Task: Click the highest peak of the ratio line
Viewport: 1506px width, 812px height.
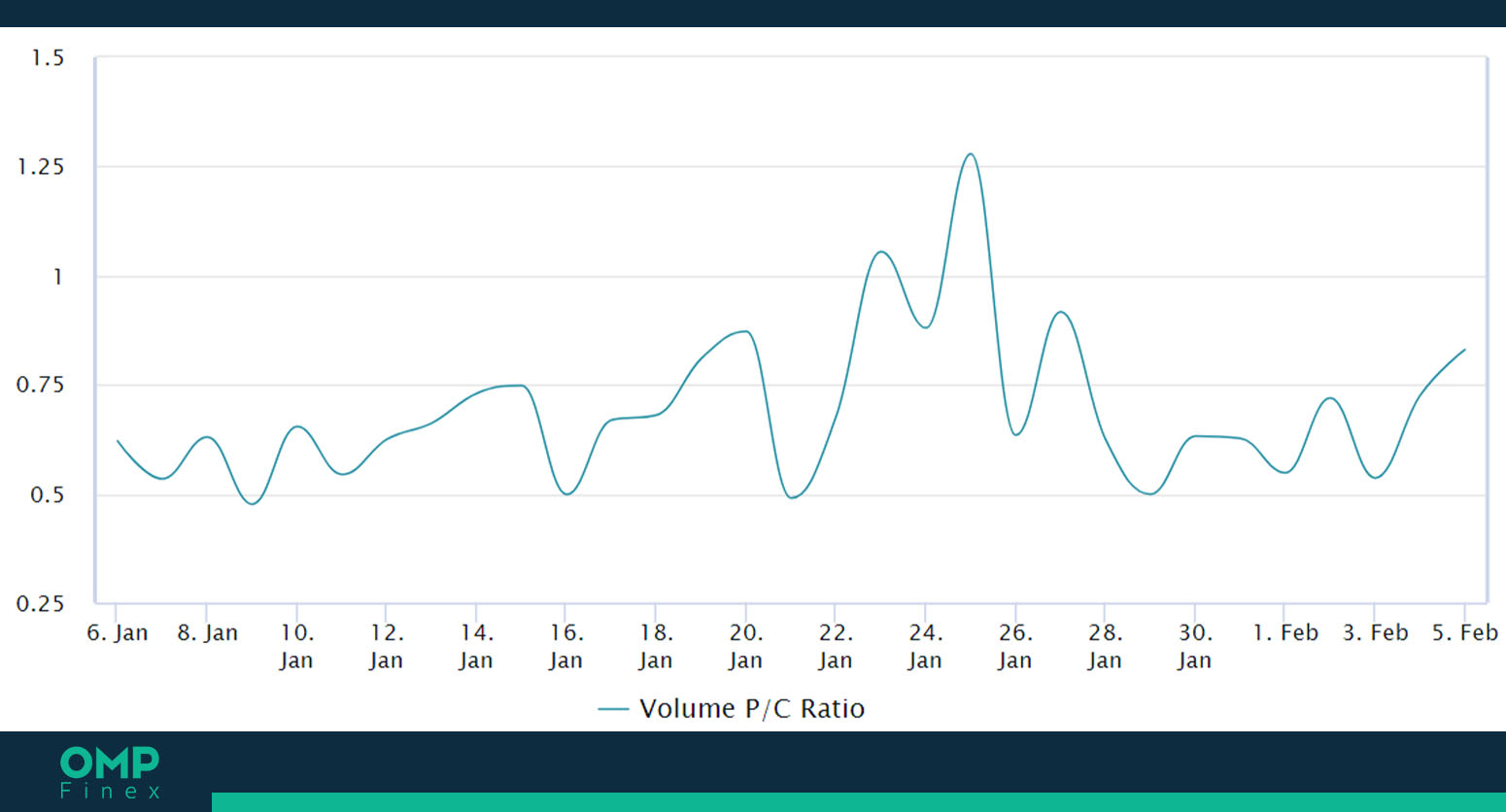Action: [970, 154]
